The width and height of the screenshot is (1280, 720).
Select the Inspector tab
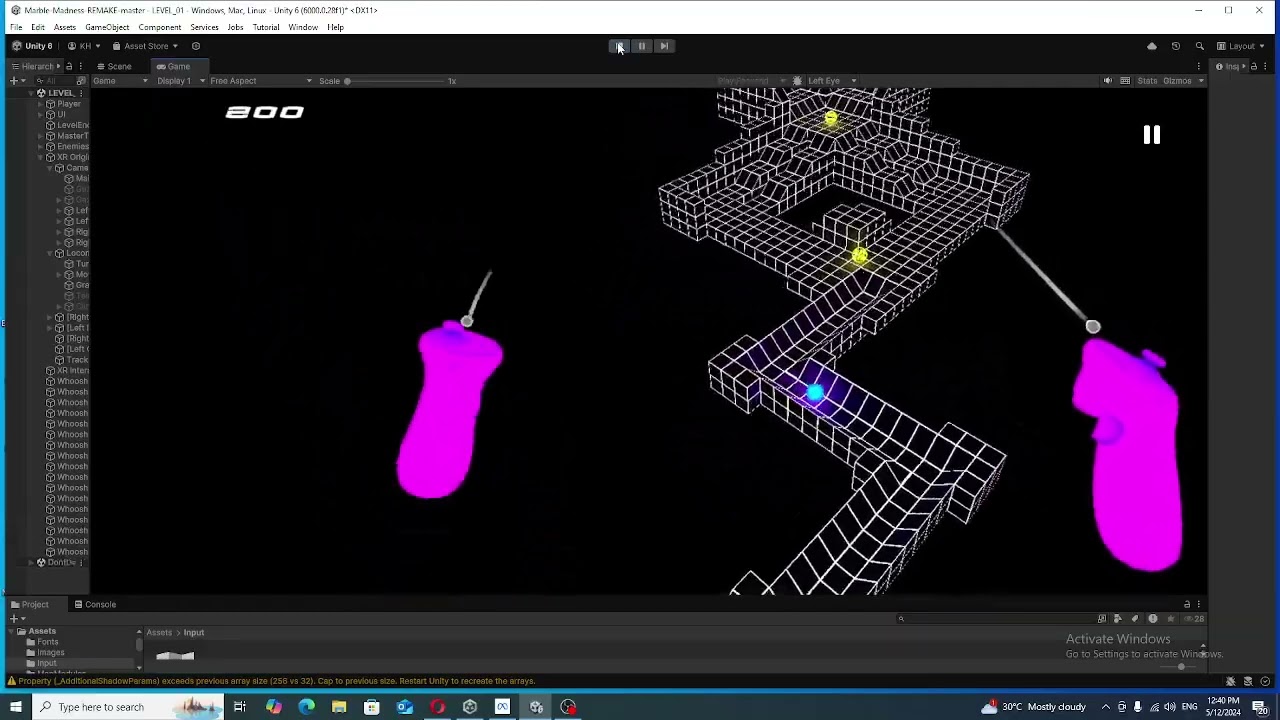(1228, 66)
